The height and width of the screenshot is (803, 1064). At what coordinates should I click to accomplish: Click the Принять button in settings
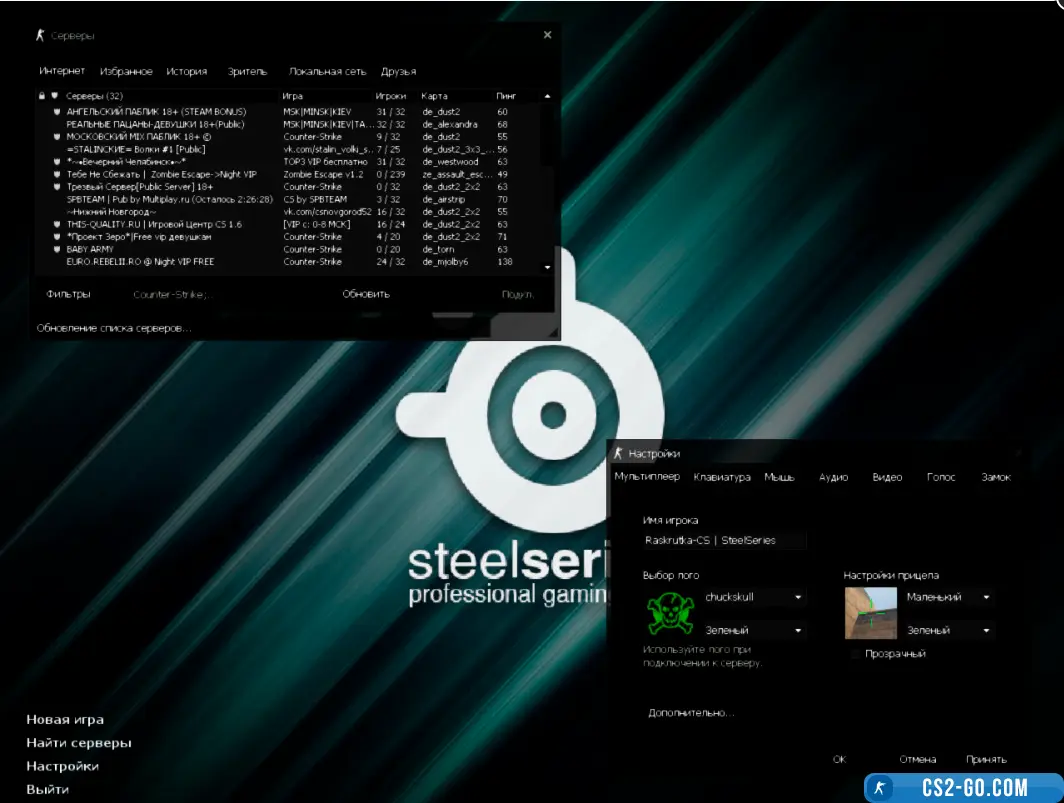click(986, 759)
